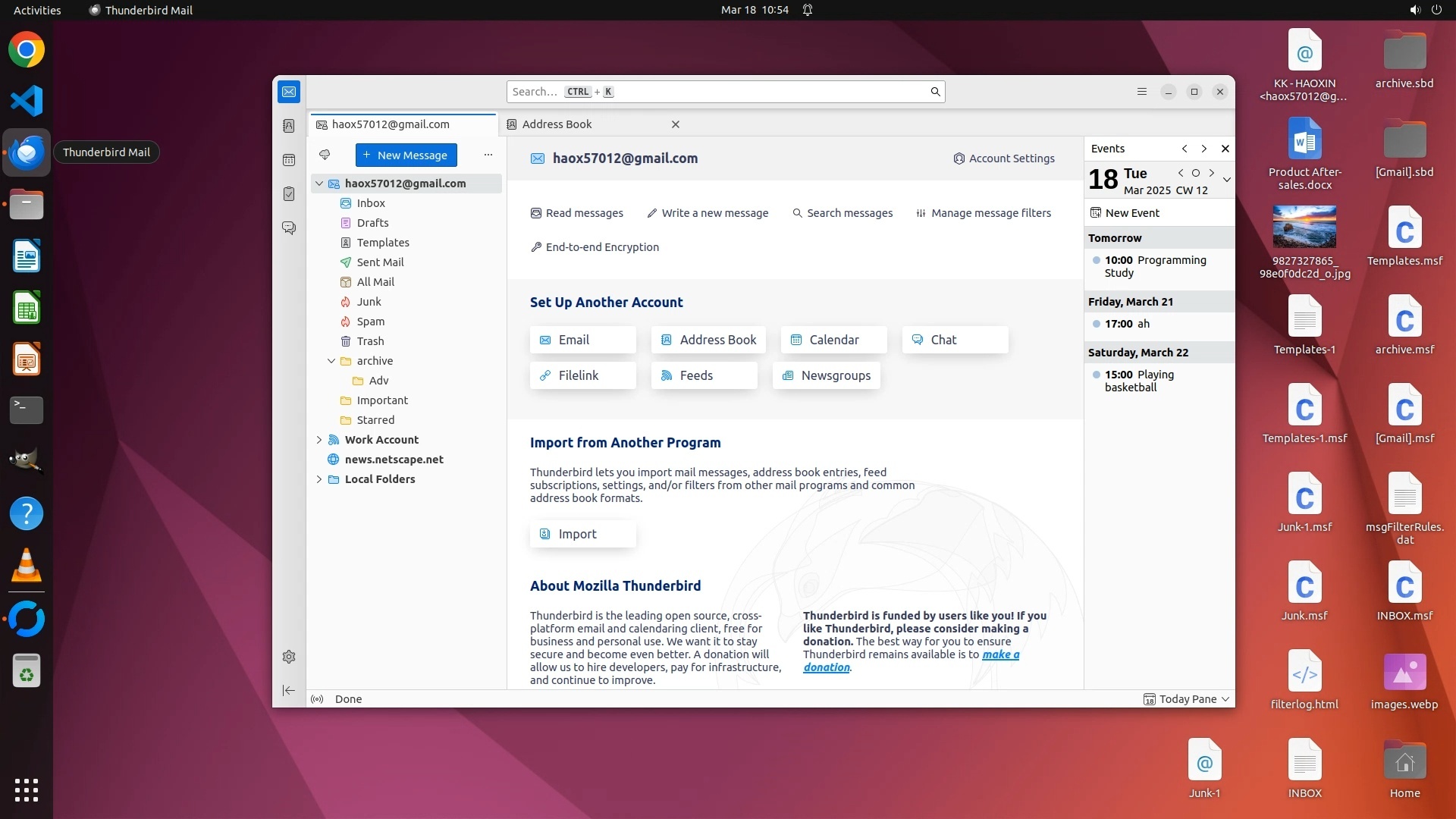The height and width of the screenshot is (819, 1456).
Task: Collapse the spaces toolbar
Action: tap(289, 690)
